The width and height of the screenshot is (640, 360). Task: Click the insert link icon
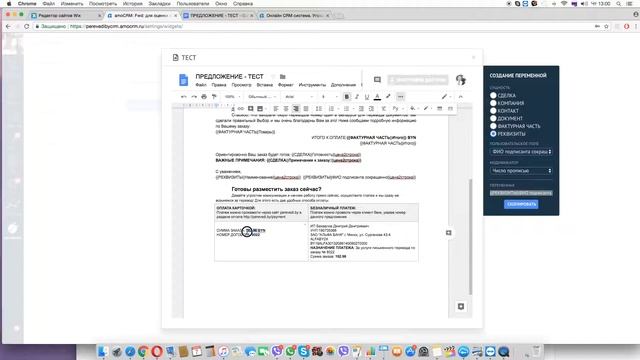pos(241,109)
